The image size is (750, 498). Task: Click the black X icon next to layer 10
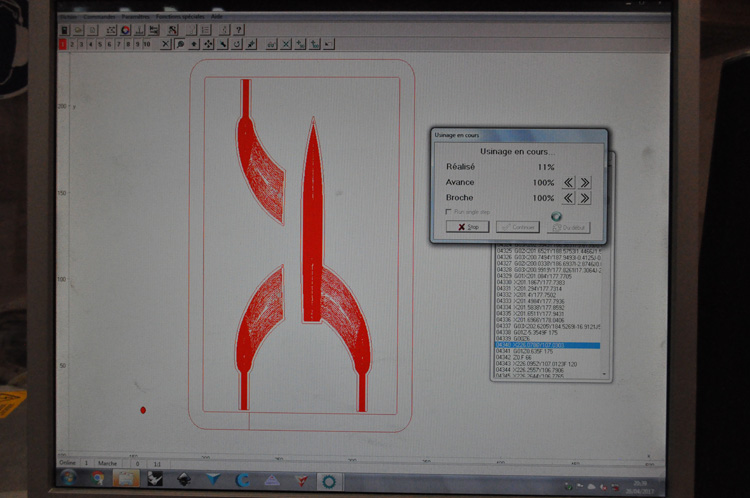165,44
